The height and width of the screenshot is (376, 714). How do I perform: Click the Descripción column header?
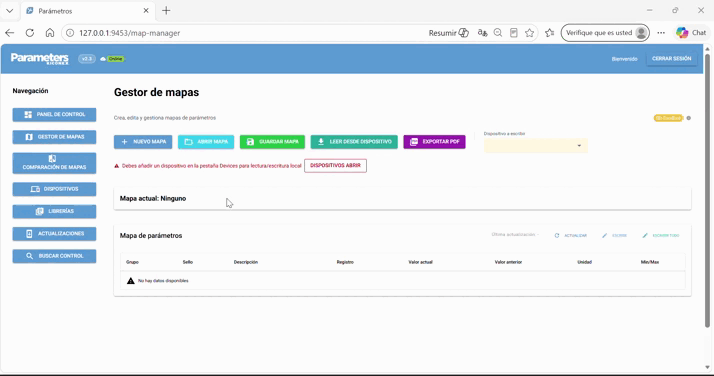click(245, 262)
